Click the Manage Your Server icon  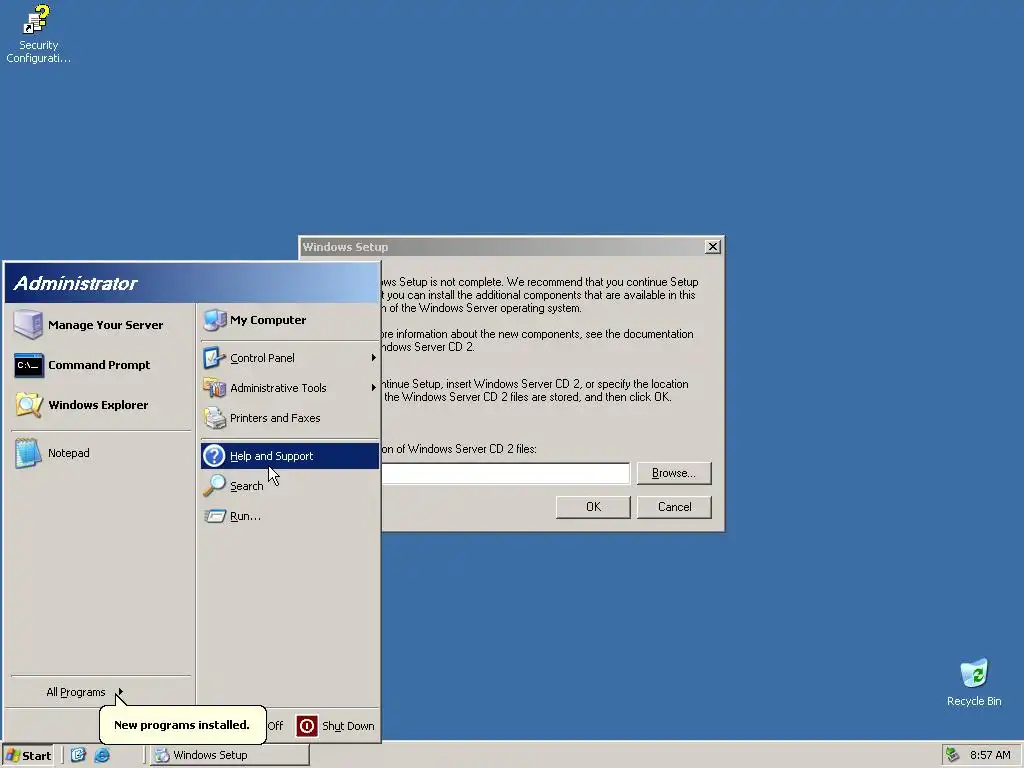pyautogui.click(x=28, y=325)
